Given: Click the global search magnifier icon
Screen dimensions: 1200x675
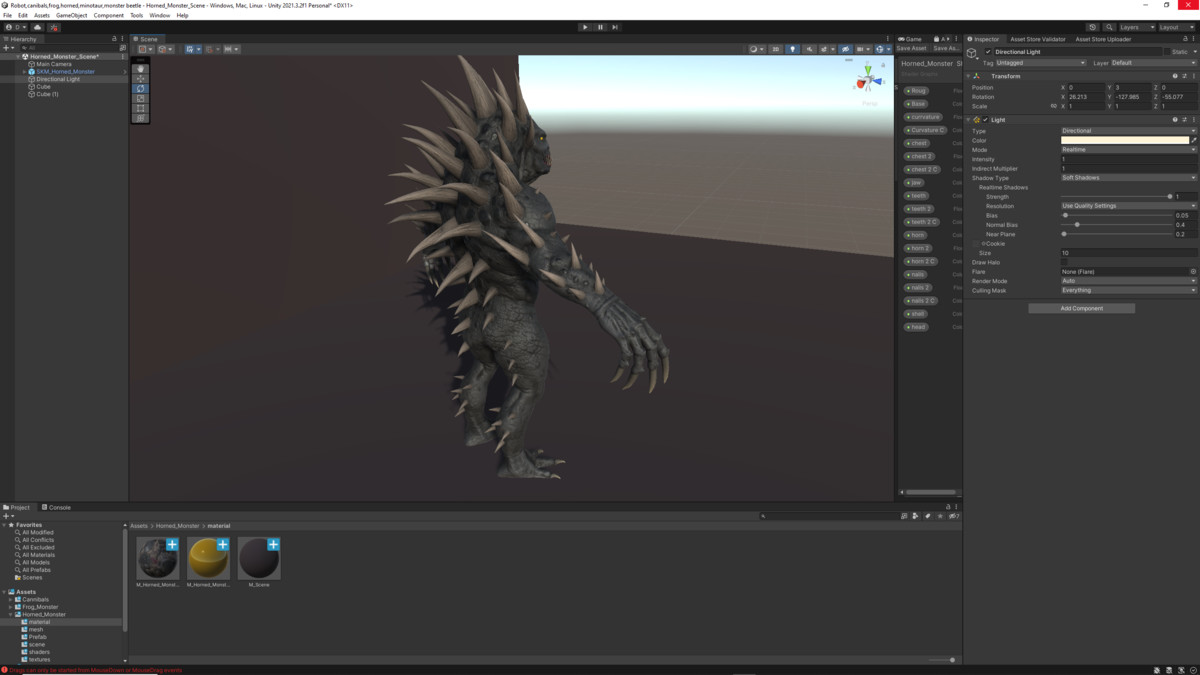Looking at the screenshot, I should click(1109, 28).
